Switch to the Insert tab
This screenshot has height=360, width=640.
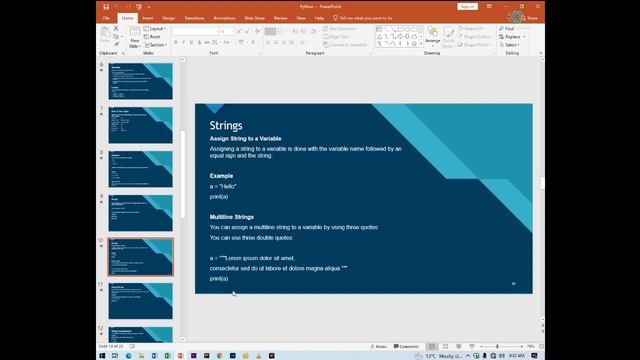(148, 18)
